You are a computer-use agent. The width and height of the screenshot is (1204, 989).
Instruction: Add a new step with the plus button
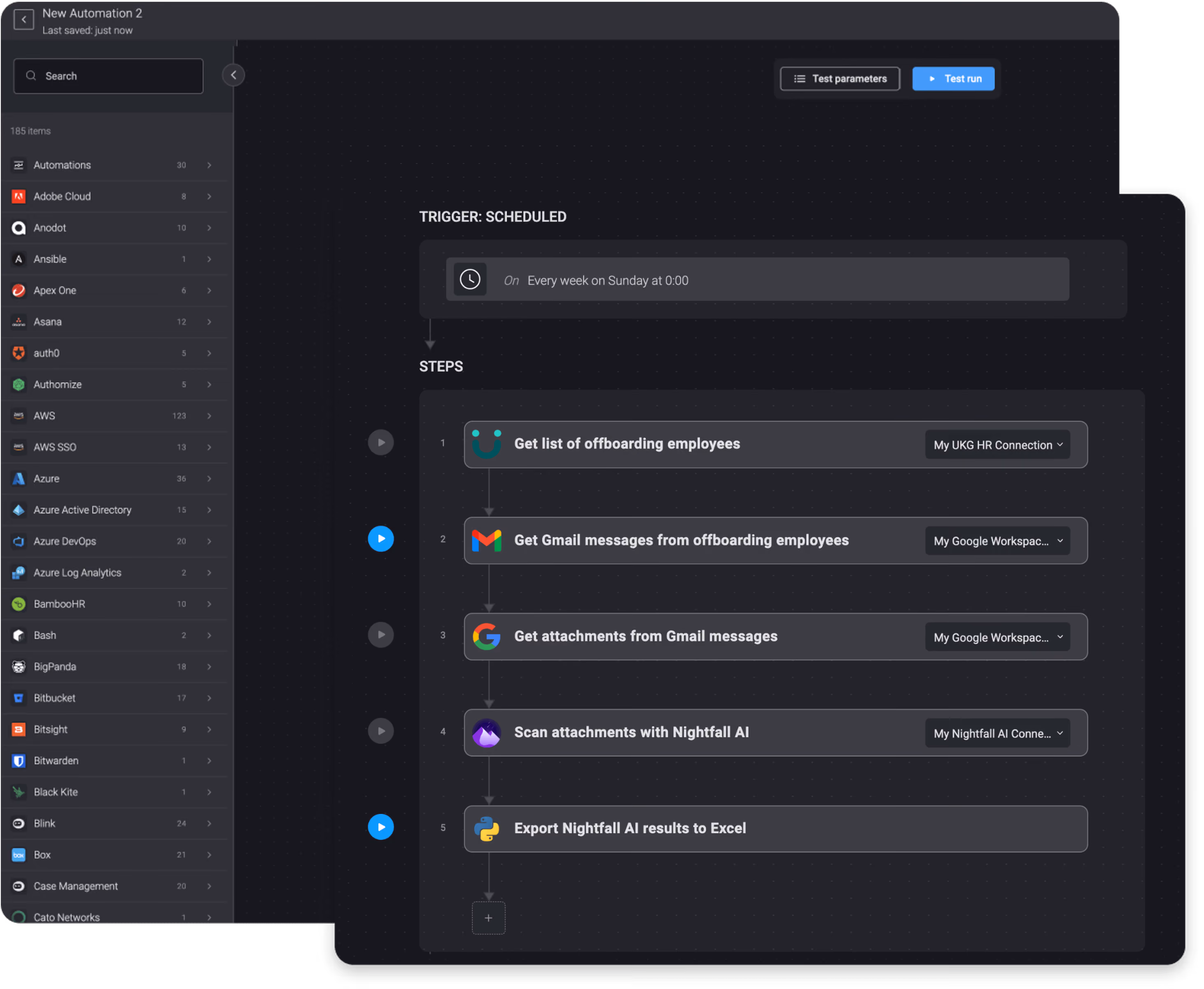pos(489,919)
